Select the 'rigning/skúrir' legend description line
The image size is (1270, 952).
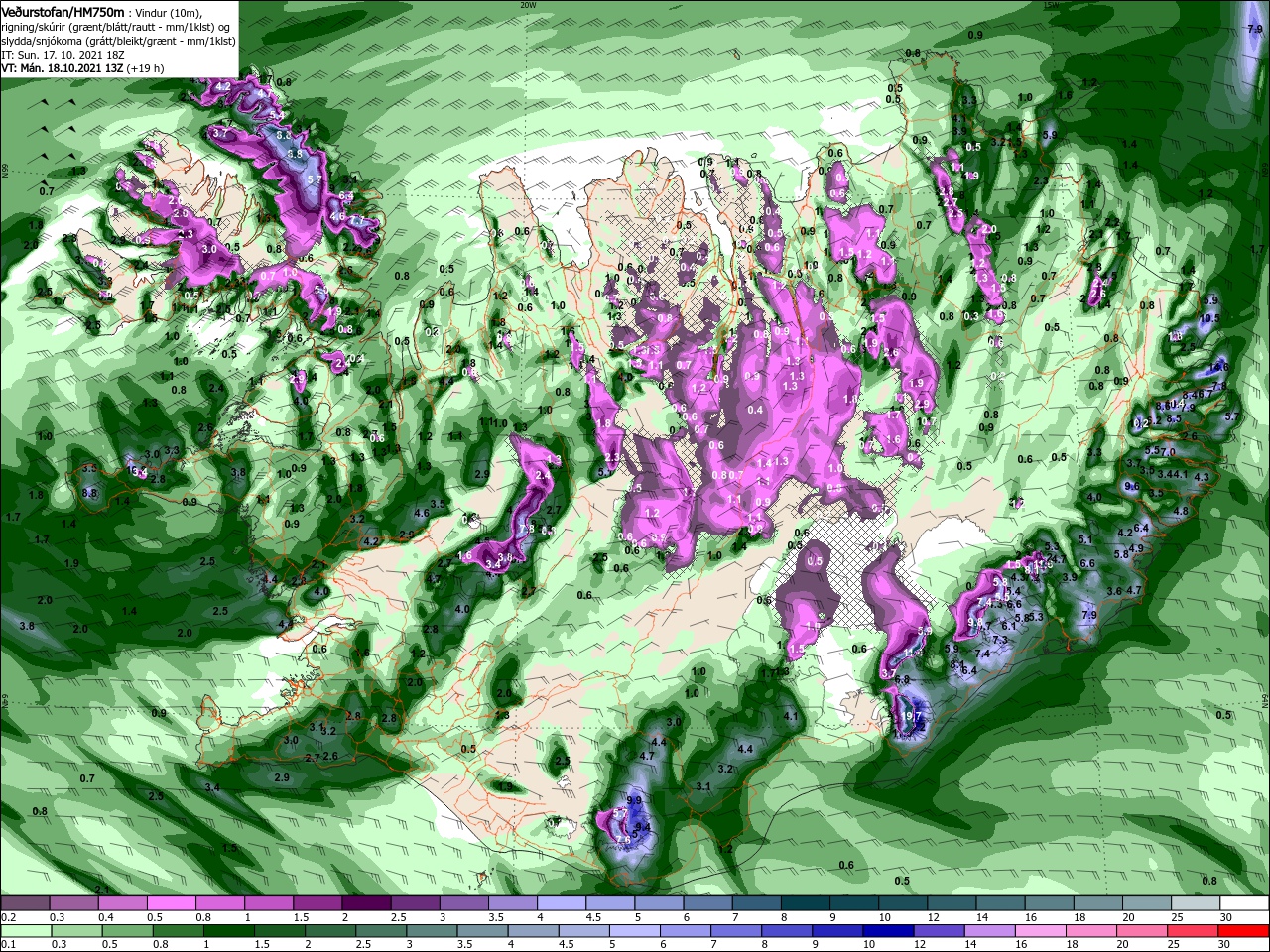(116, 27)
